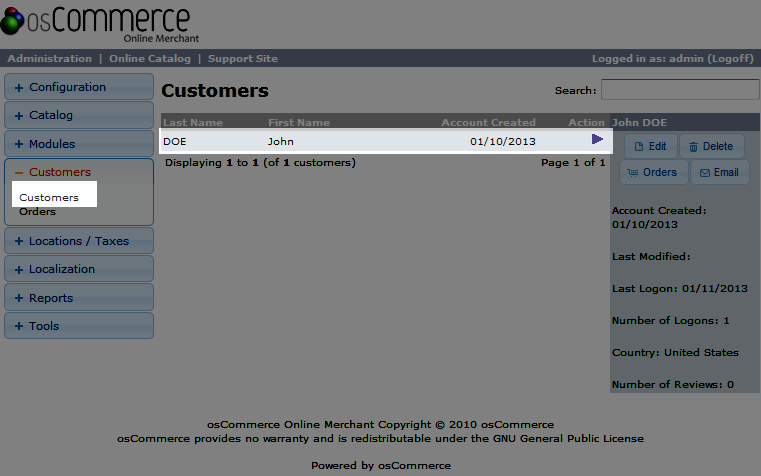Image resolution: width=761 pixels, height=476 pixels.
Task: Open Orders under the Customers menu
Action: 38,212
